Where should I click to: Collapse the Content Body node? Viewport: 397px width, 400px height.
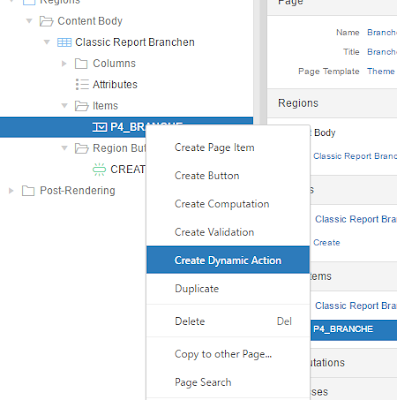click(x=29, y=21)
